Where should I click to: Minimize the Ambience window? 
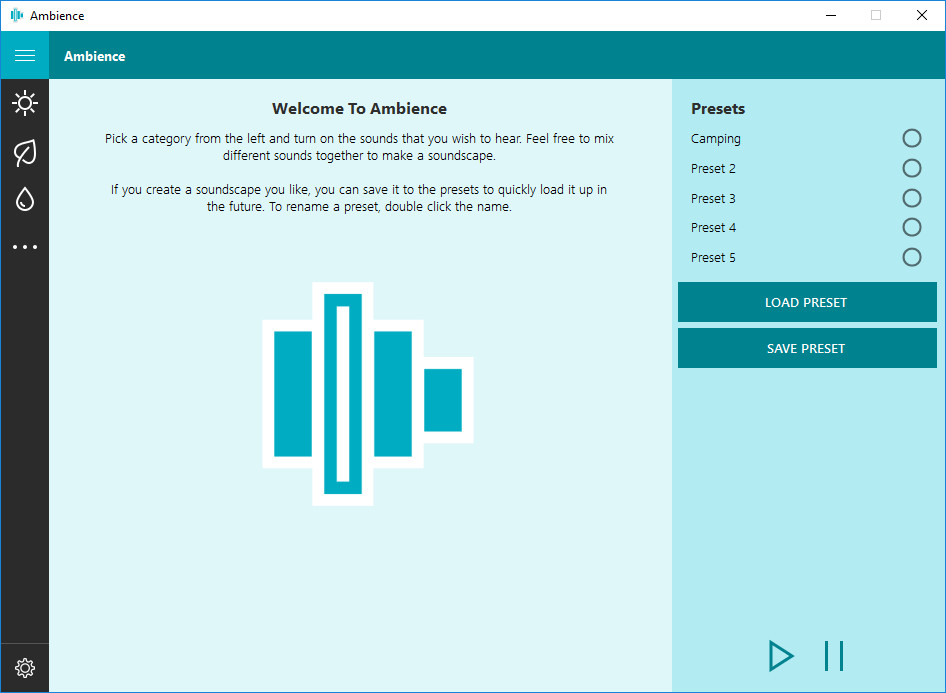(x=831, y=15)
